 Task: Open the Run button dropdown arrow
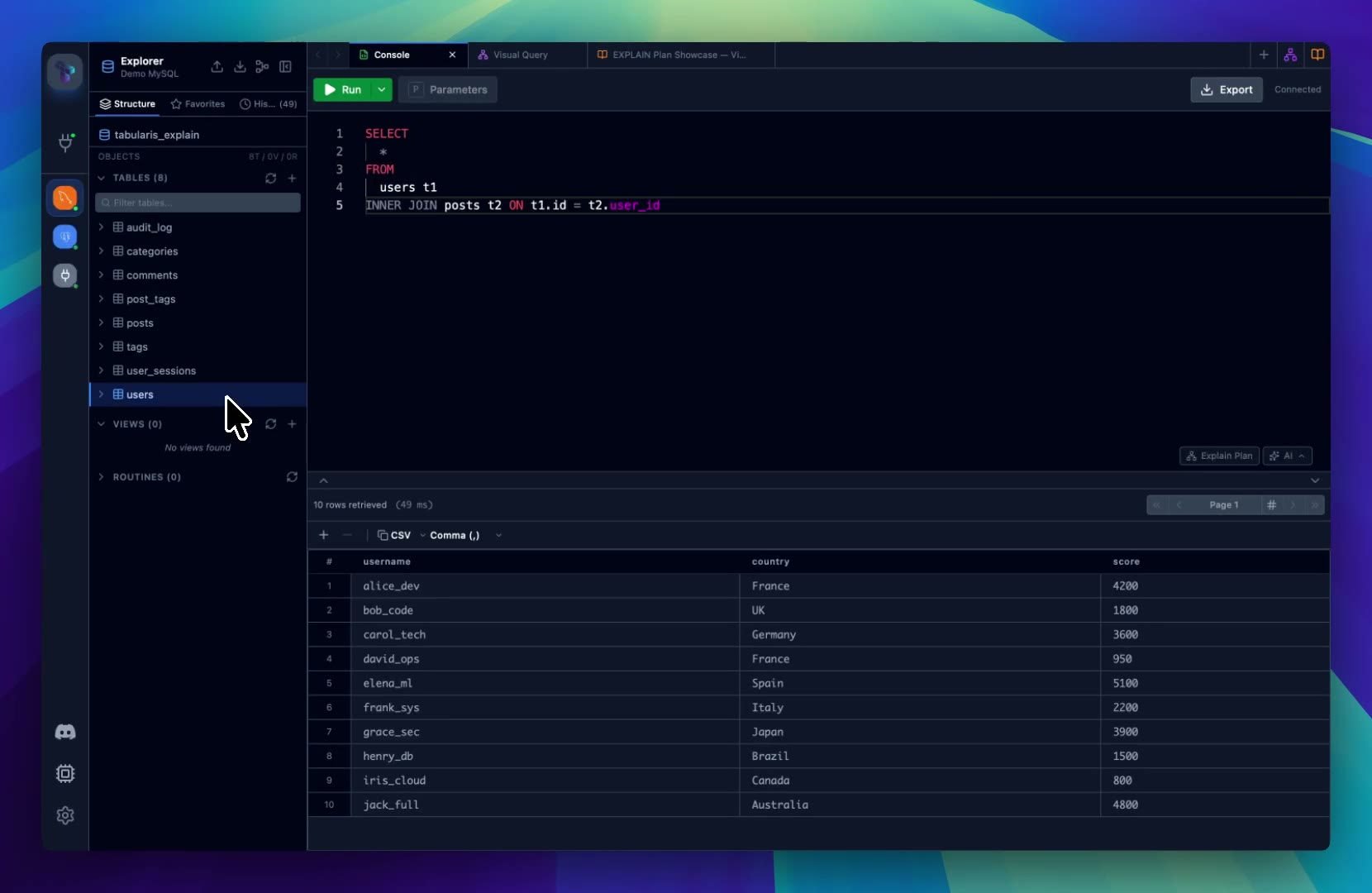coord(381,90)
